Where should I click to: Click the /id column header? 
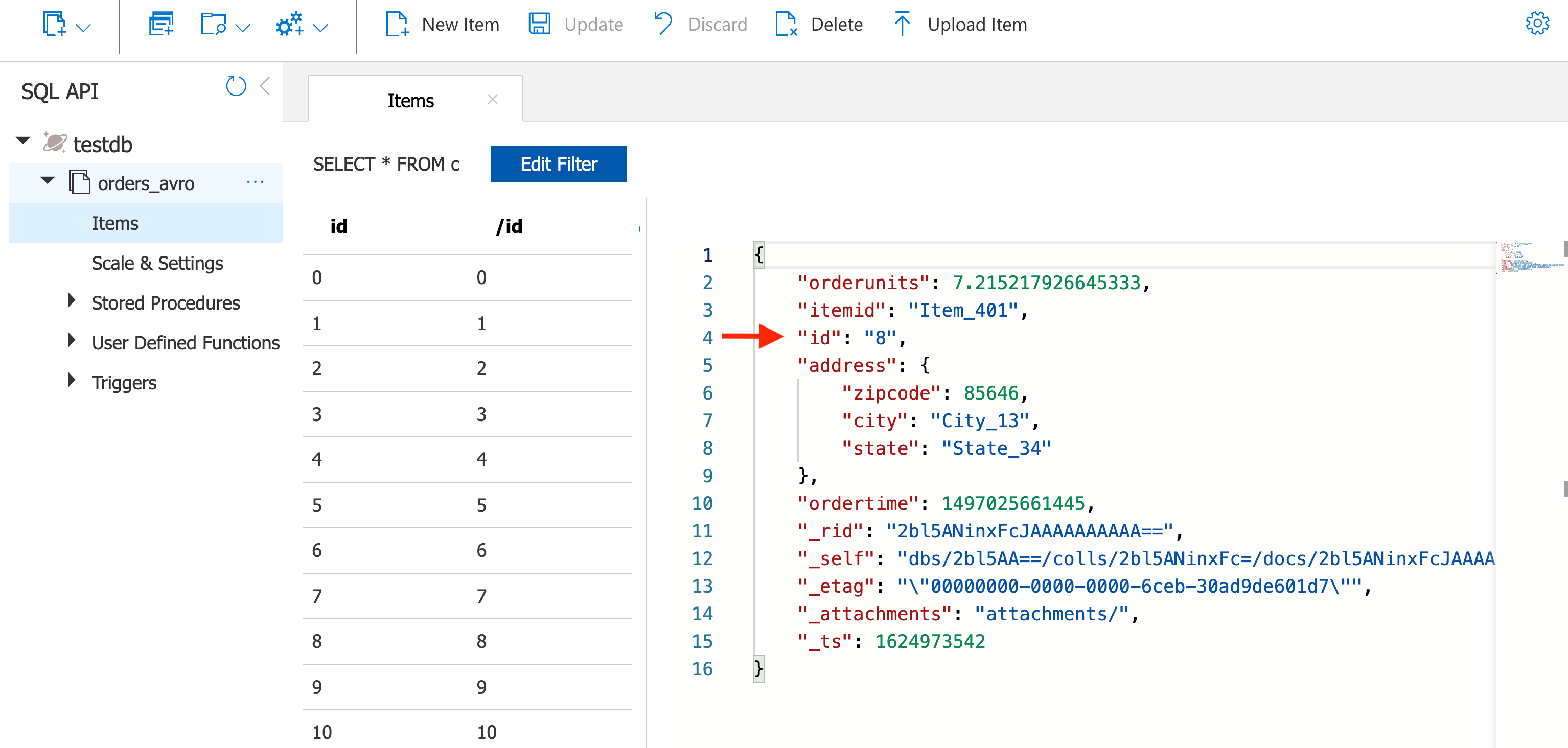click(x=510, y=226)
